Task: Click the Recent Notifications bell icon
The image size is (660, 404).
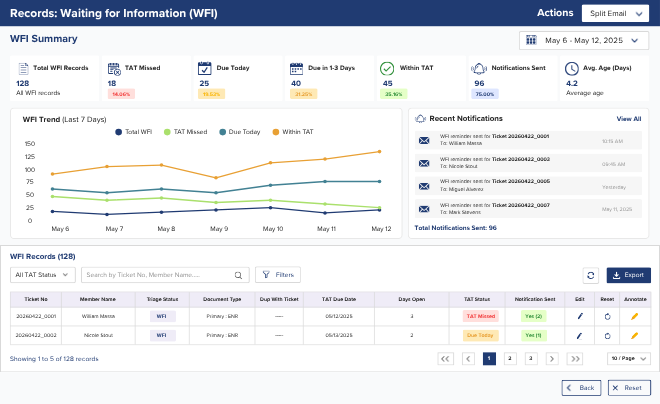Action: 420,119
